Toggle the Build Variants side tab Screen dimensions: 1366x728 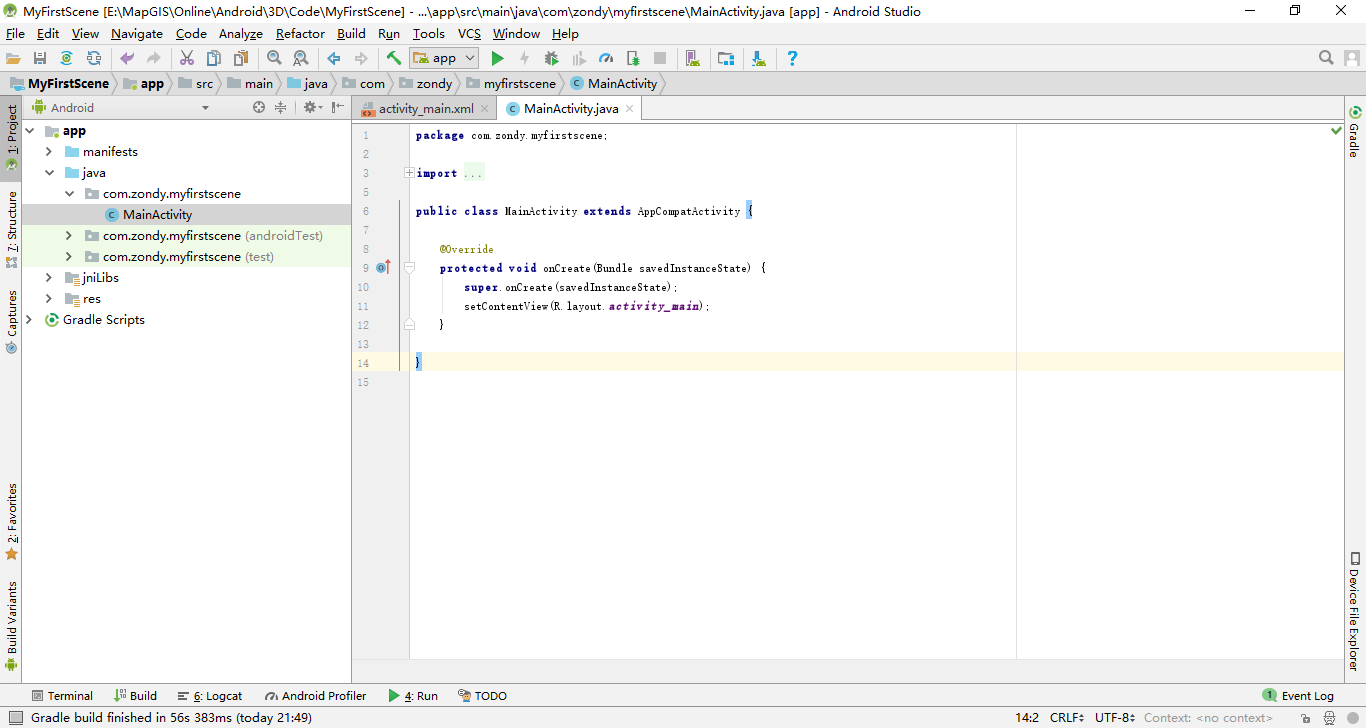(11, 625)
